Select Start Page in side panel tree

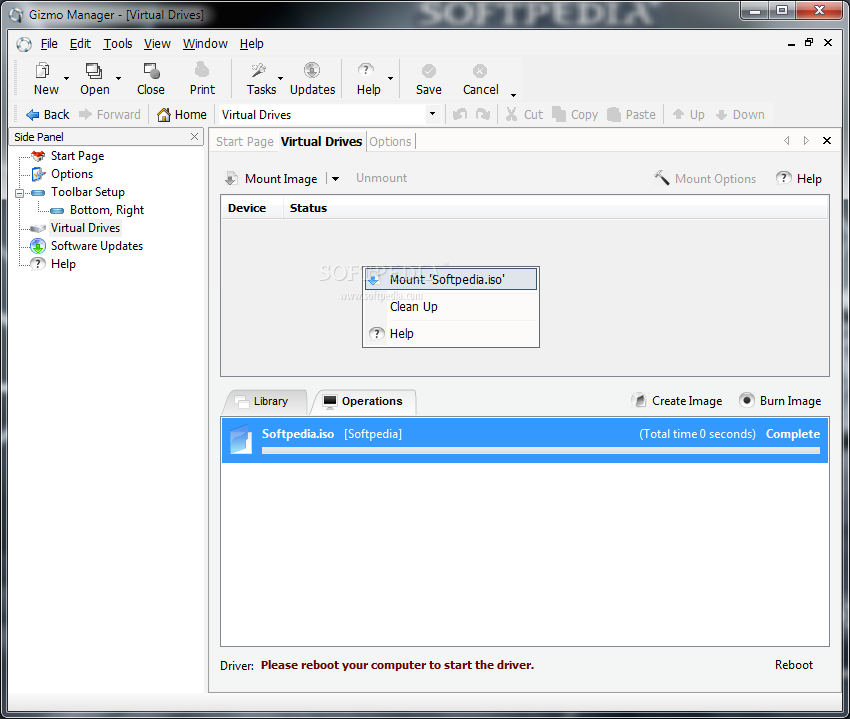[77, 156]
